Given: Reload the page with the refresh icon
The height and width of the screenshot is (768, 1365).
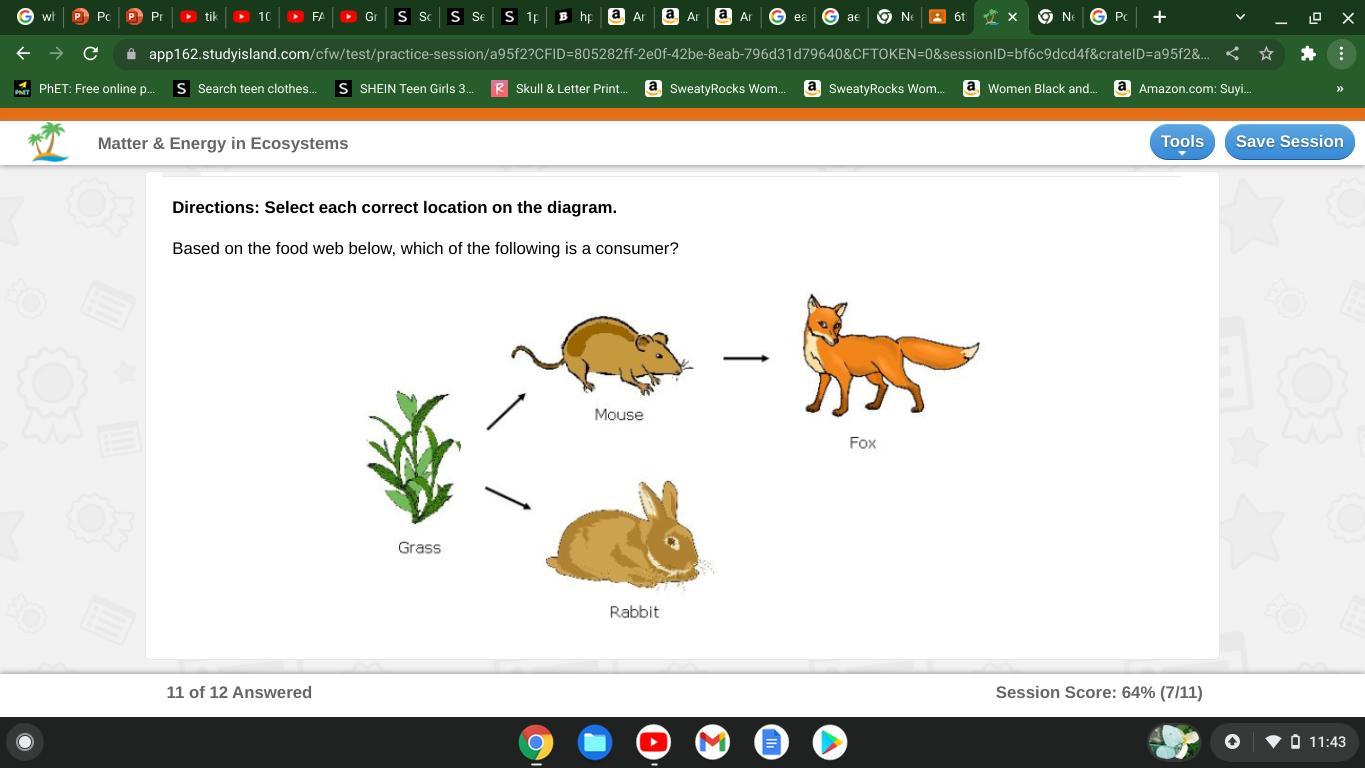Looking at the screenshot, I should coord(90,54).
